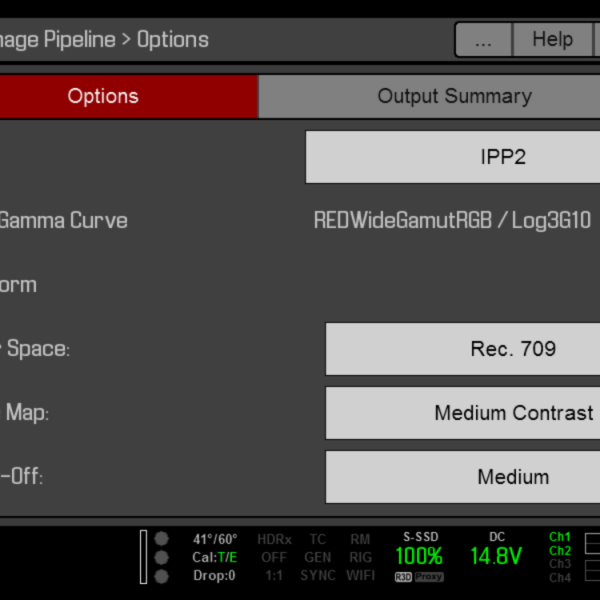Click the DC 14.8V power indicator
Viewport: 600px width, 600px height.
(x=496, y=550)
